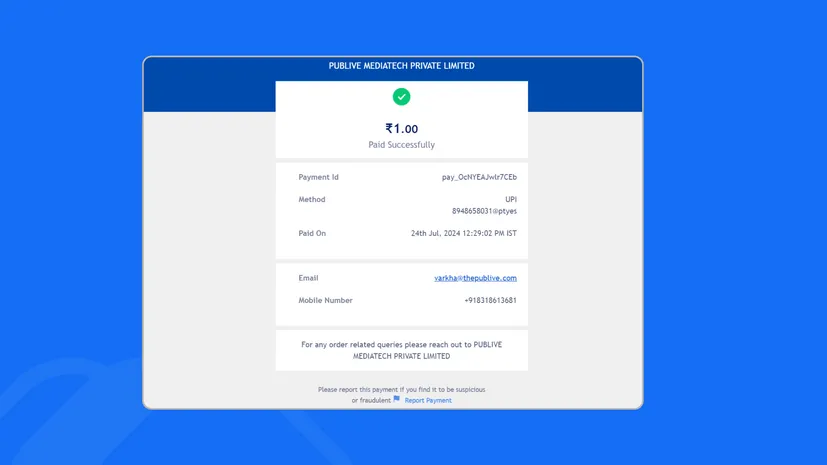Click the Paid Successfully status text
Image resolution: width=827 pixels, height=465 pixels.
click(401, 145)
